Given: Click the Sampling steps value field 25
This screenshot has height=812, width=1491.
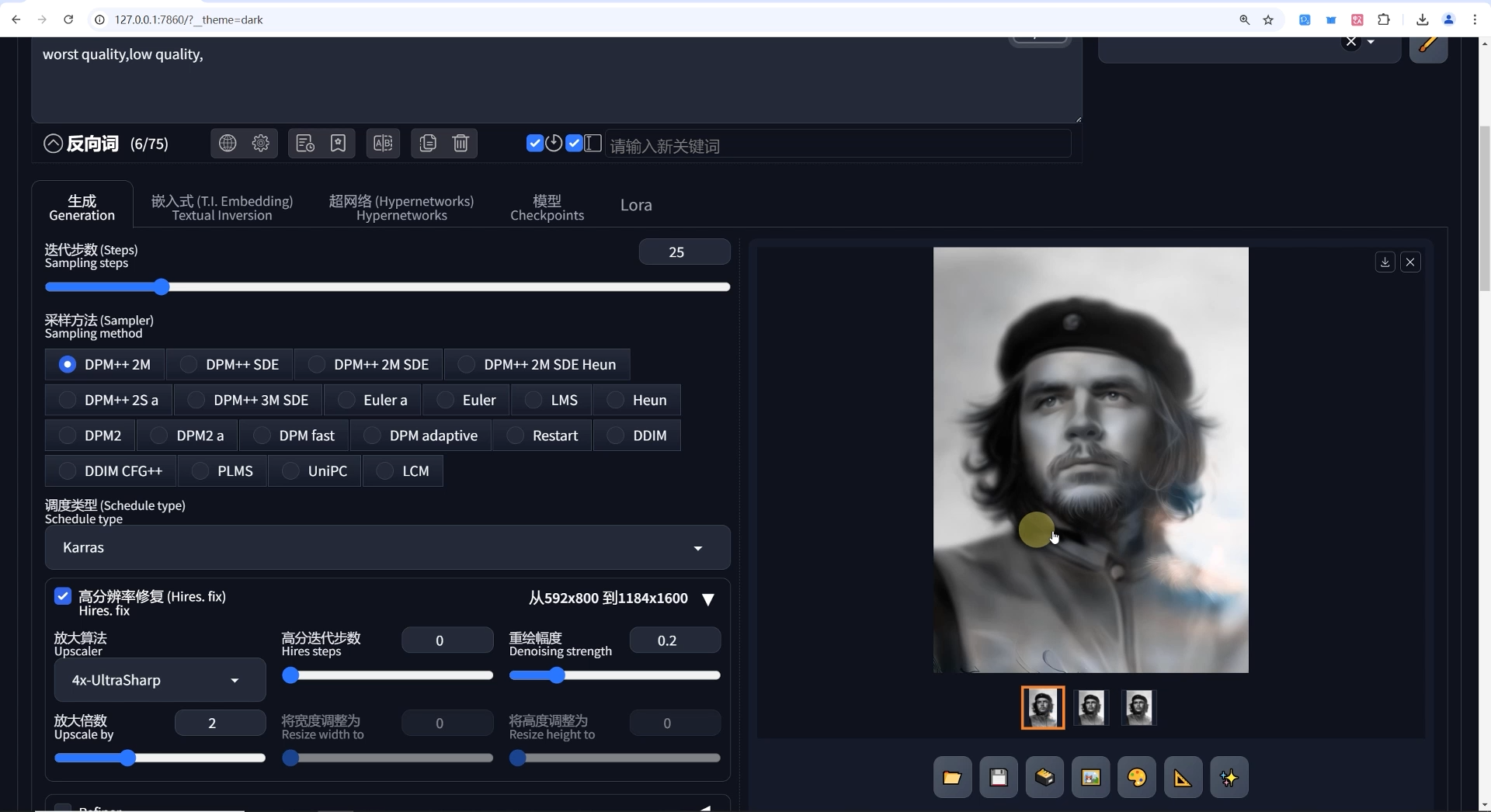Looking at the screenshot, I should (x=684, y=252).
